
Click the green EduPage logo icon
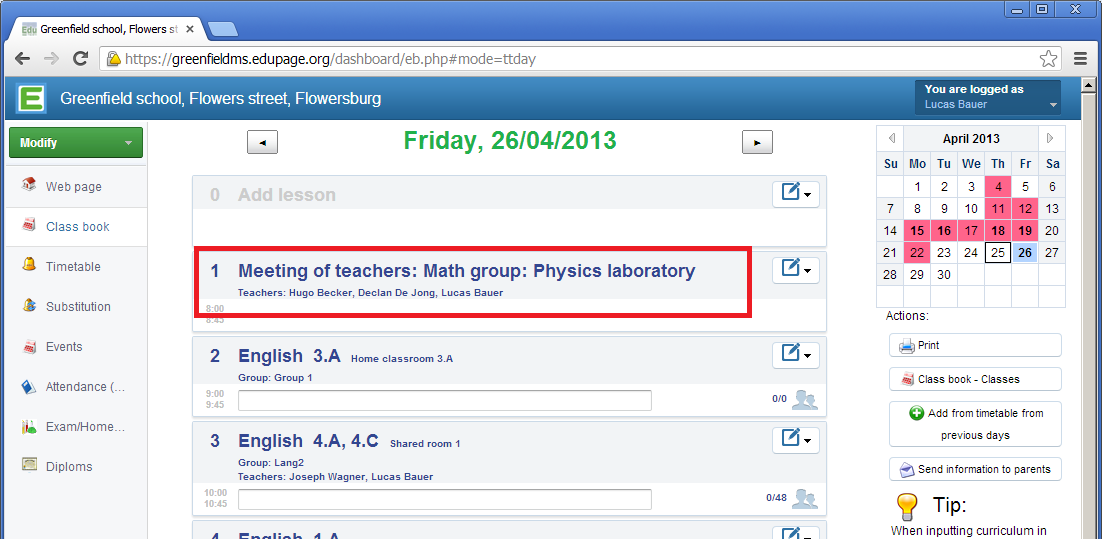coord(31,98)
